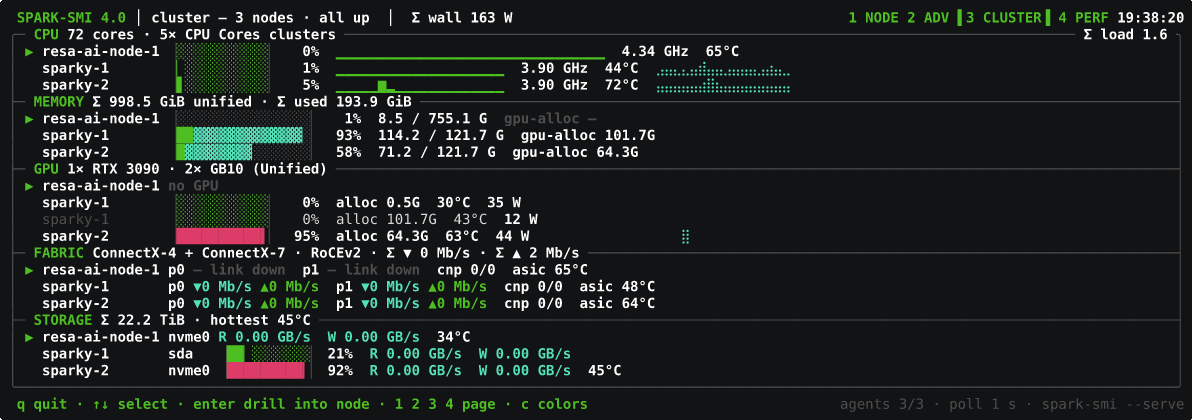Screen dimensions: 1192x420
Task: Select the sparky-2 row in CPU section
Action: click(75, 85)
